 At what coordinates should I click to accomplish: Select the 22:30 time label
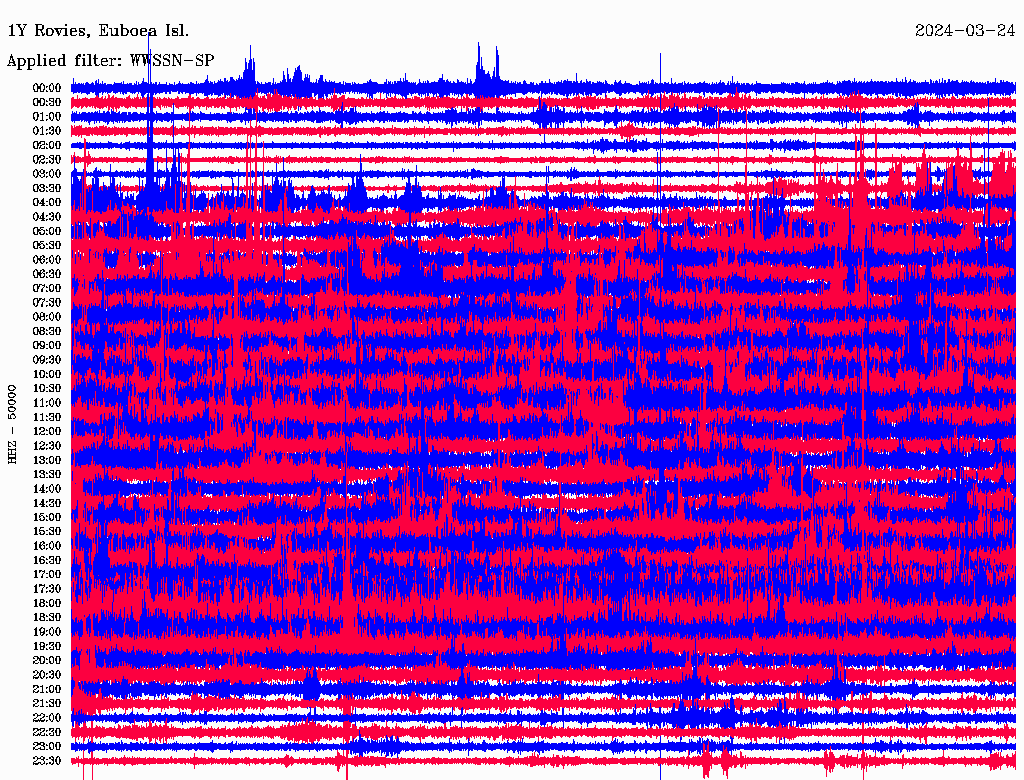tap(47, 733)
